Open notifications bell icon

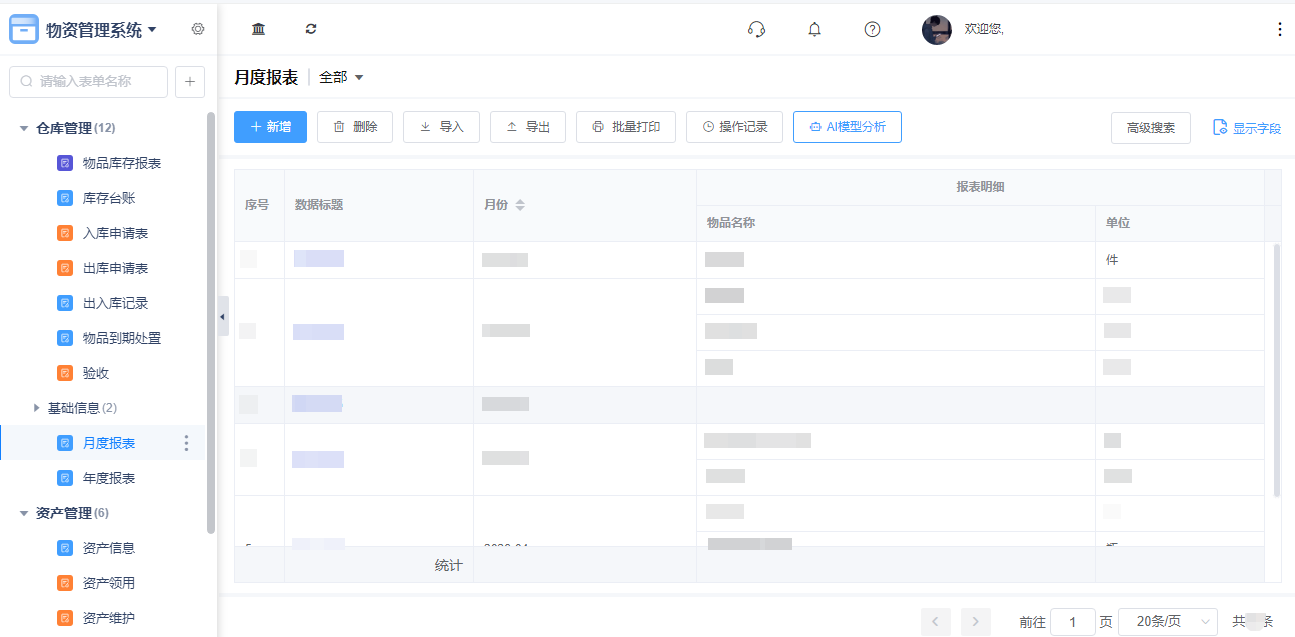click(x=814, y=29)
